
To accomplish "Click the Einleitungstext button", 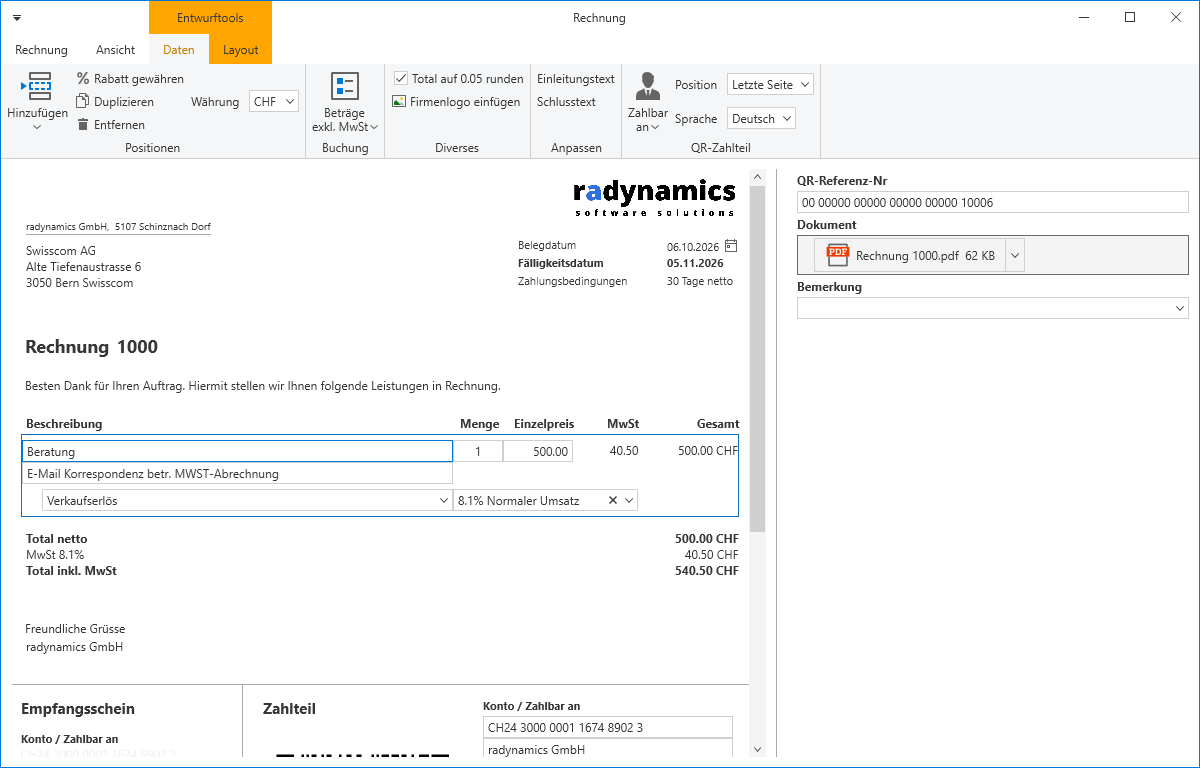I will click(x=576, y=78).
